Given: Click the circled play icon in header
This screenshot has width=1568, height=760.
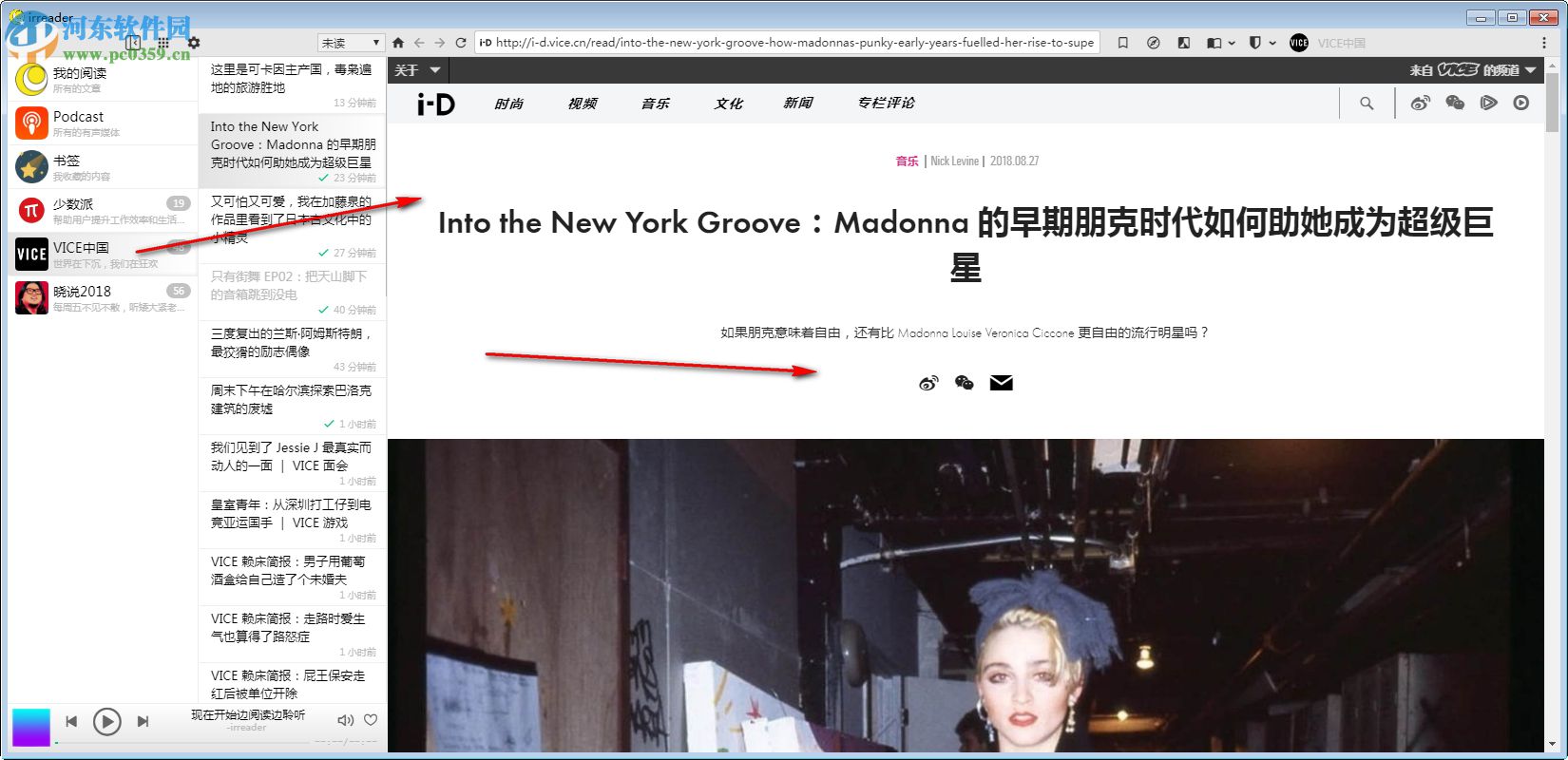Looking at the screenshot, I should point(1521,103).
